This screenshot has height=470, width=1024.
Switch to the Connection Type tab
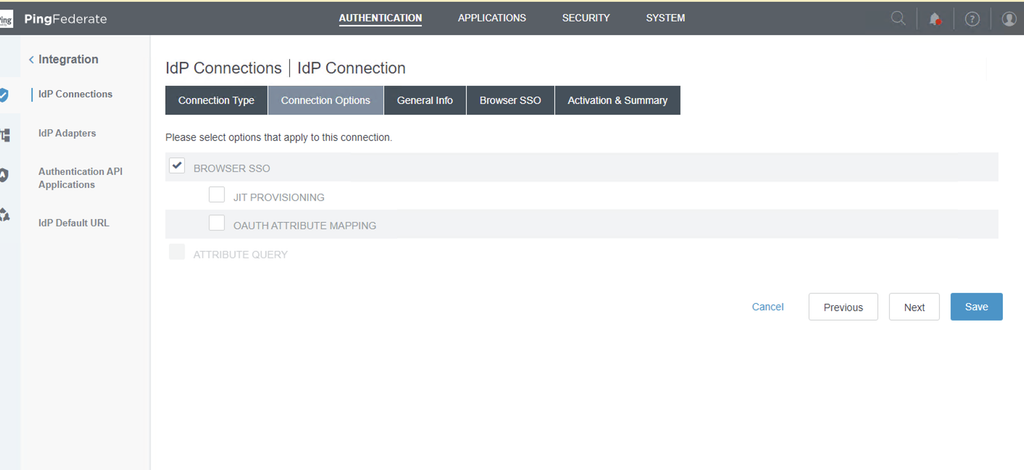click(x=216, y=101)
